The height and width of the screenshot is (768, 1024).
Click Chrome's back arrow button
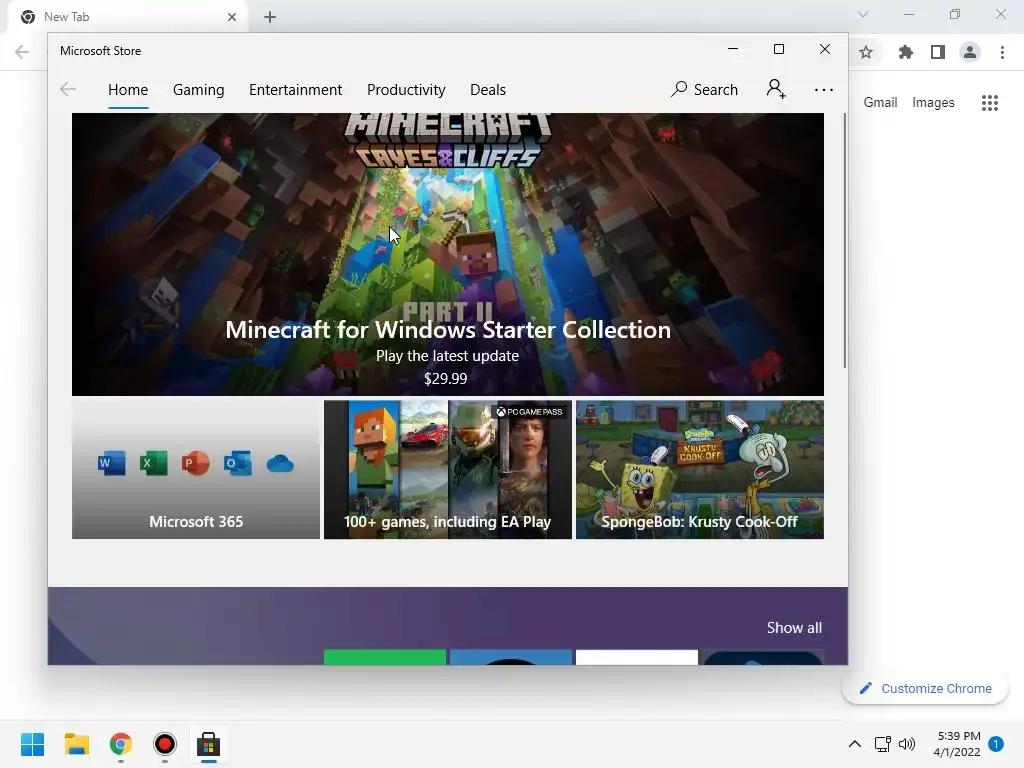22,52
